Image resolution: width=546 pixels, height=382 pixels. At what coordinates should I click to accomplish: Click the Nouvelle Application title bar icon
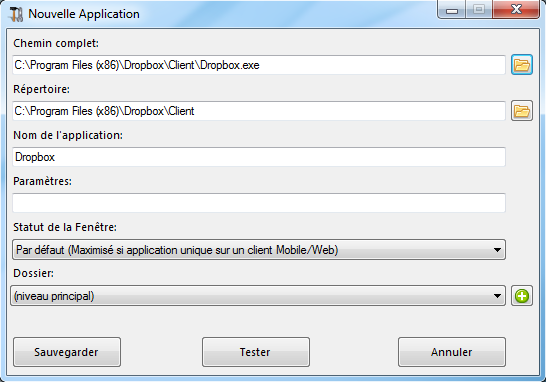pyautogui.click(x=16, y=14)
